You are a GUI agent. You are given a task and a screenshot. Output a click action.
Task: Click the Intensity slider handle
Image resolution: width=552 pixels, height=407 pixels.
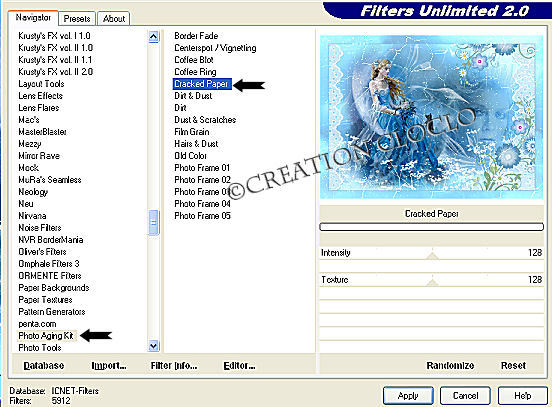point(432,255)
